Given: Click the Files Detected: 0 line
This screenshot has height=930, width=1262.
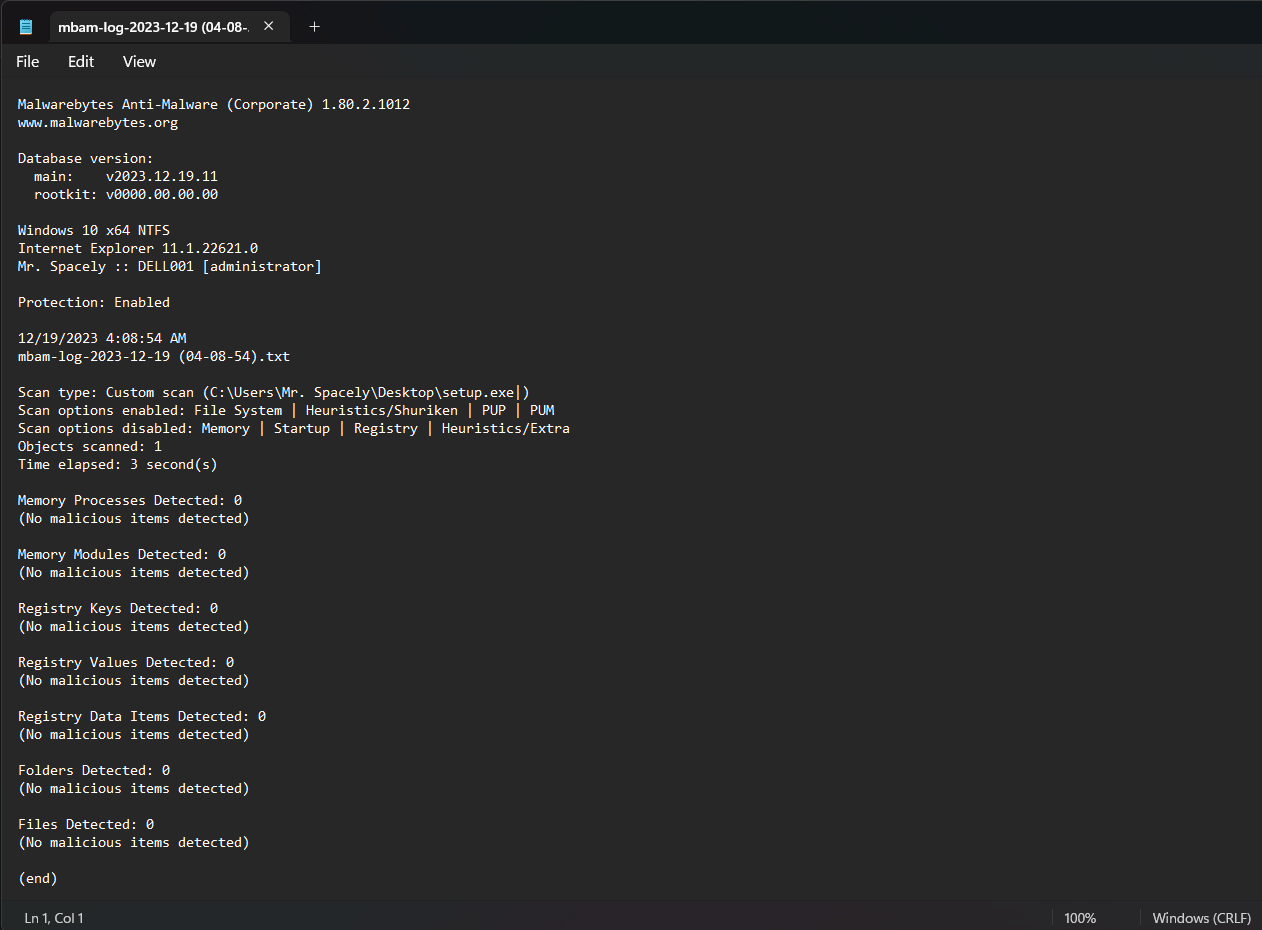Looking at the screenshot, I should point(86,824).
